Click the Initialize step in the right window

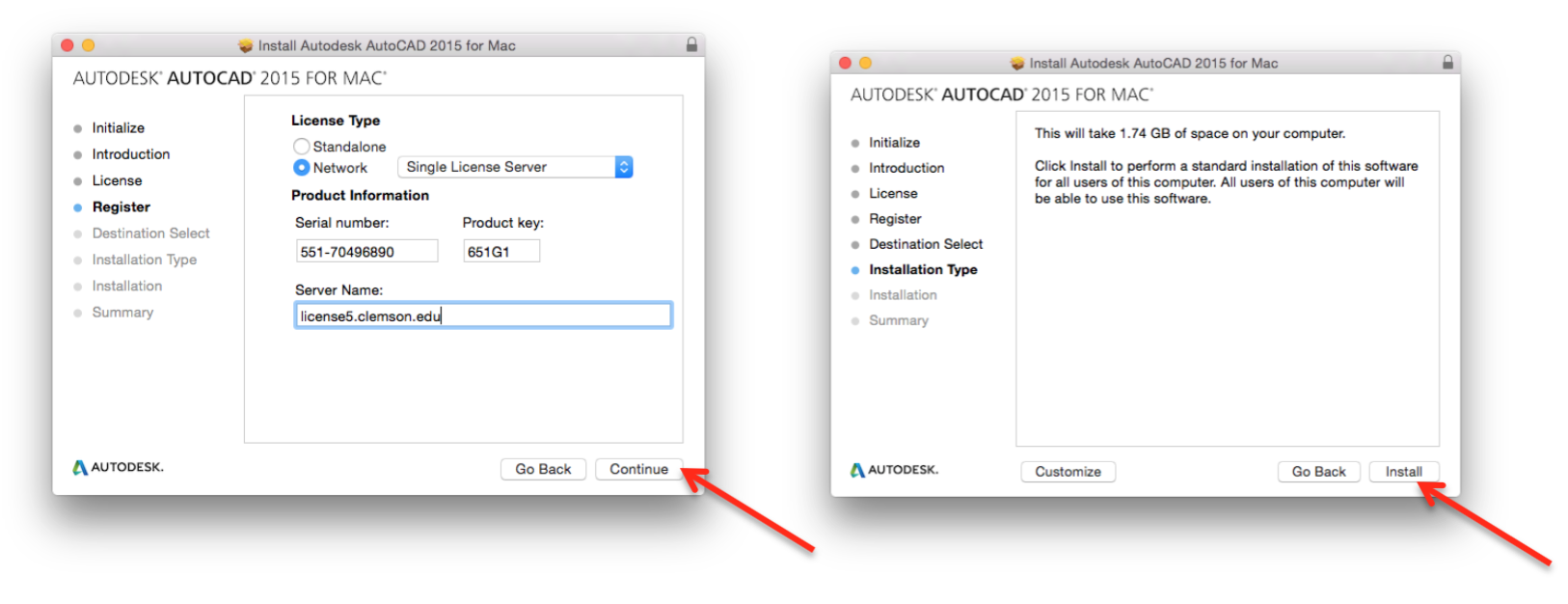click(894, 143)
